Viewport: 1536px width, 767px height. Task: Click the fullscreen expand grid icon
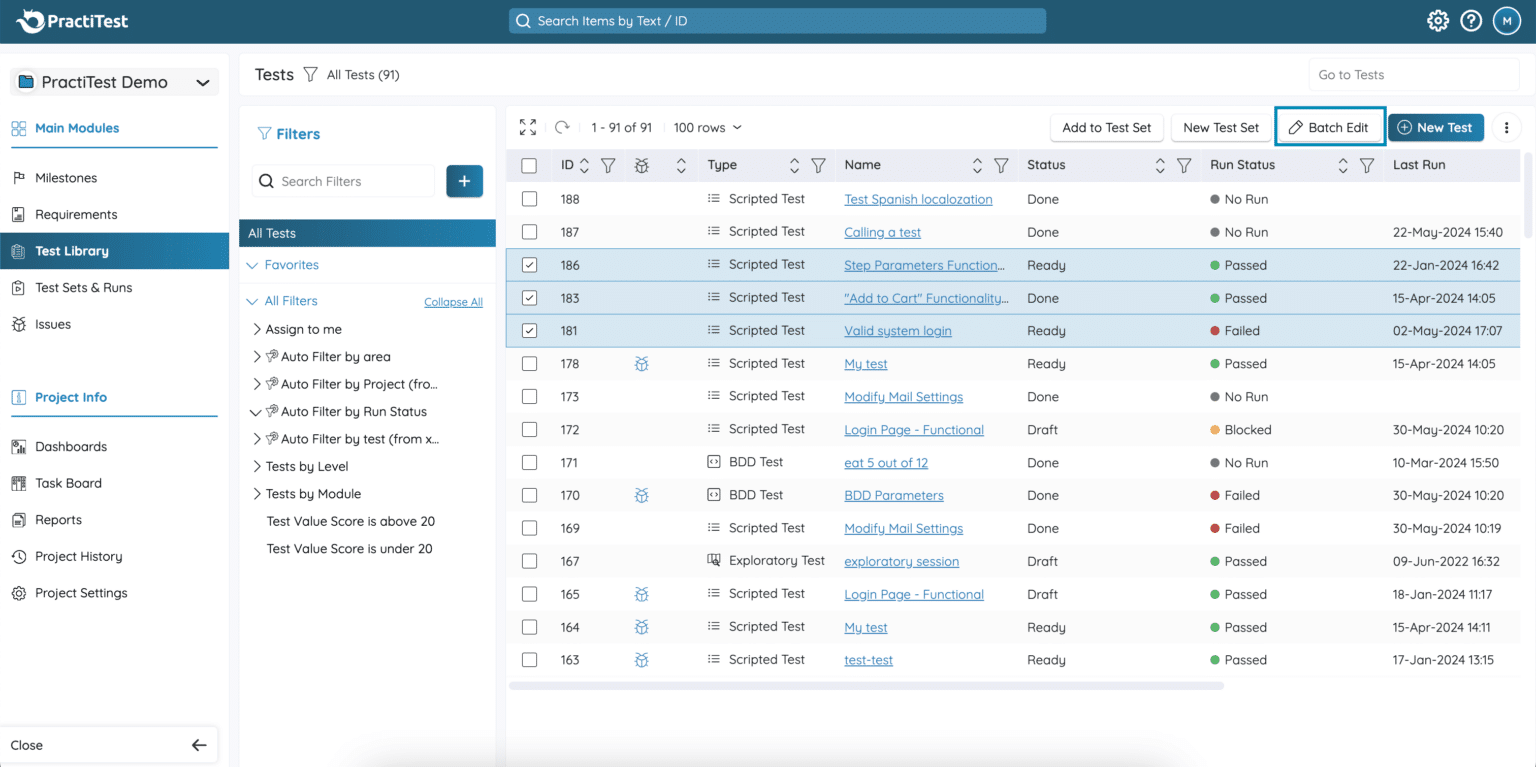528,128
